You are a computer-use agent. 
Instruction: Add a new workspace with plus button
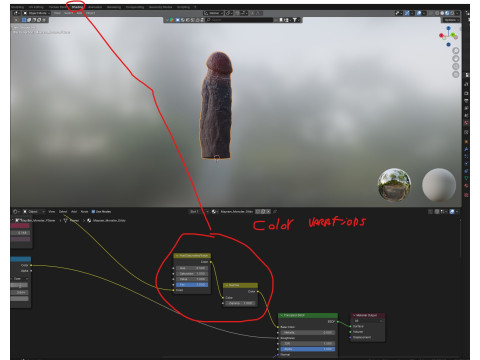click(195, 7)
